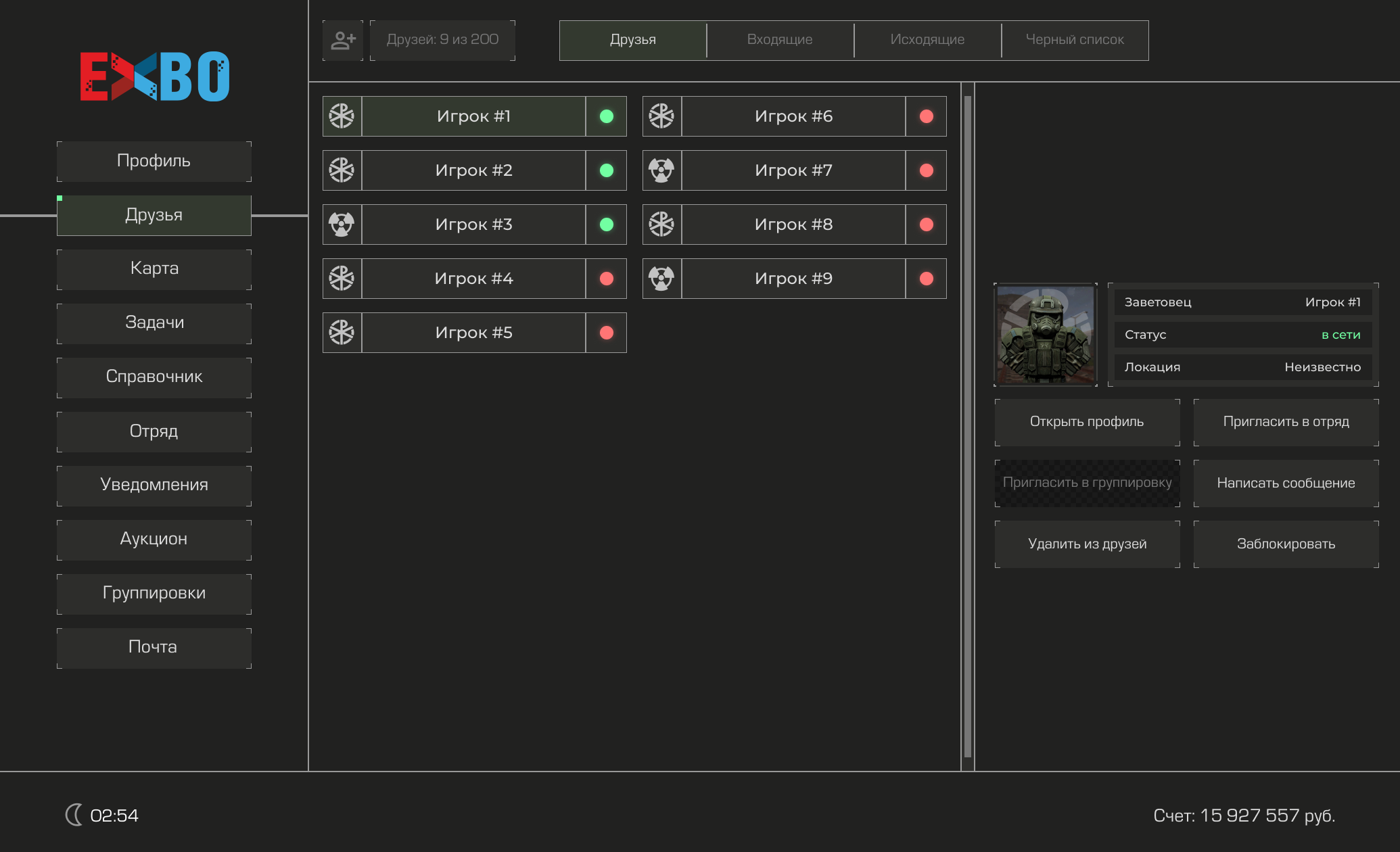This screenshot has width=1400, height=852.
Task: Click red offline indicator of Игрок #6
Action: pos(927,116)
